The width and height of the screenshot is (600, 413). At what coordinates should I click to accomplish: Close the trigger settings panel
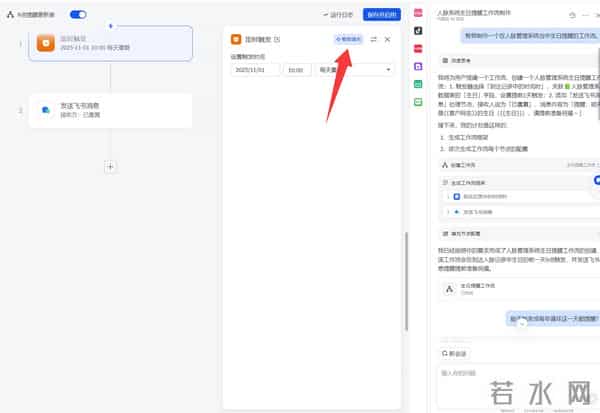click(x=387, y=39)
